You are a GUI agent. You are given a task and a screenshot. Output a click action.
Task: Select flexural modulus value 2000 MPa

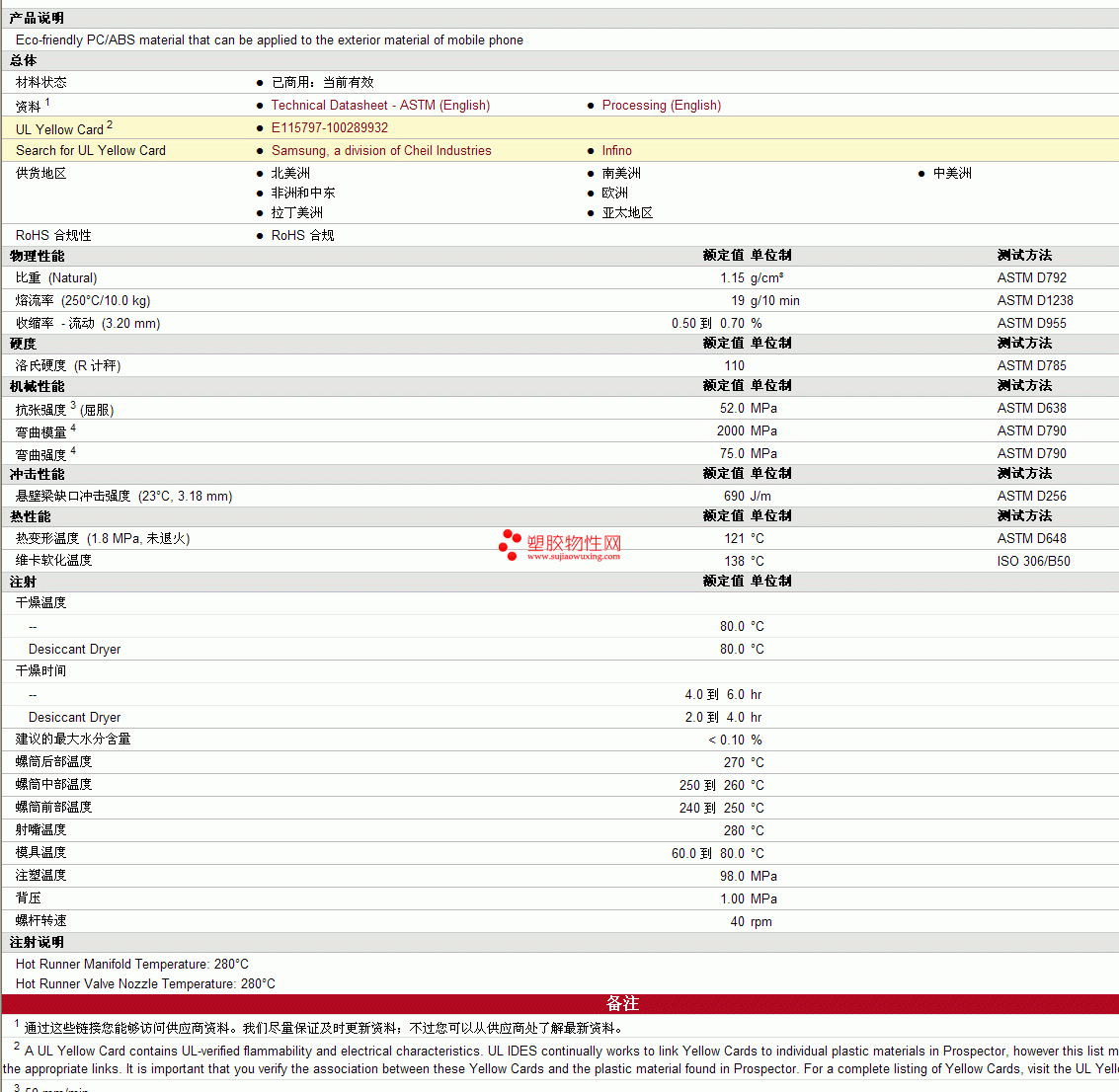(747, 431)
